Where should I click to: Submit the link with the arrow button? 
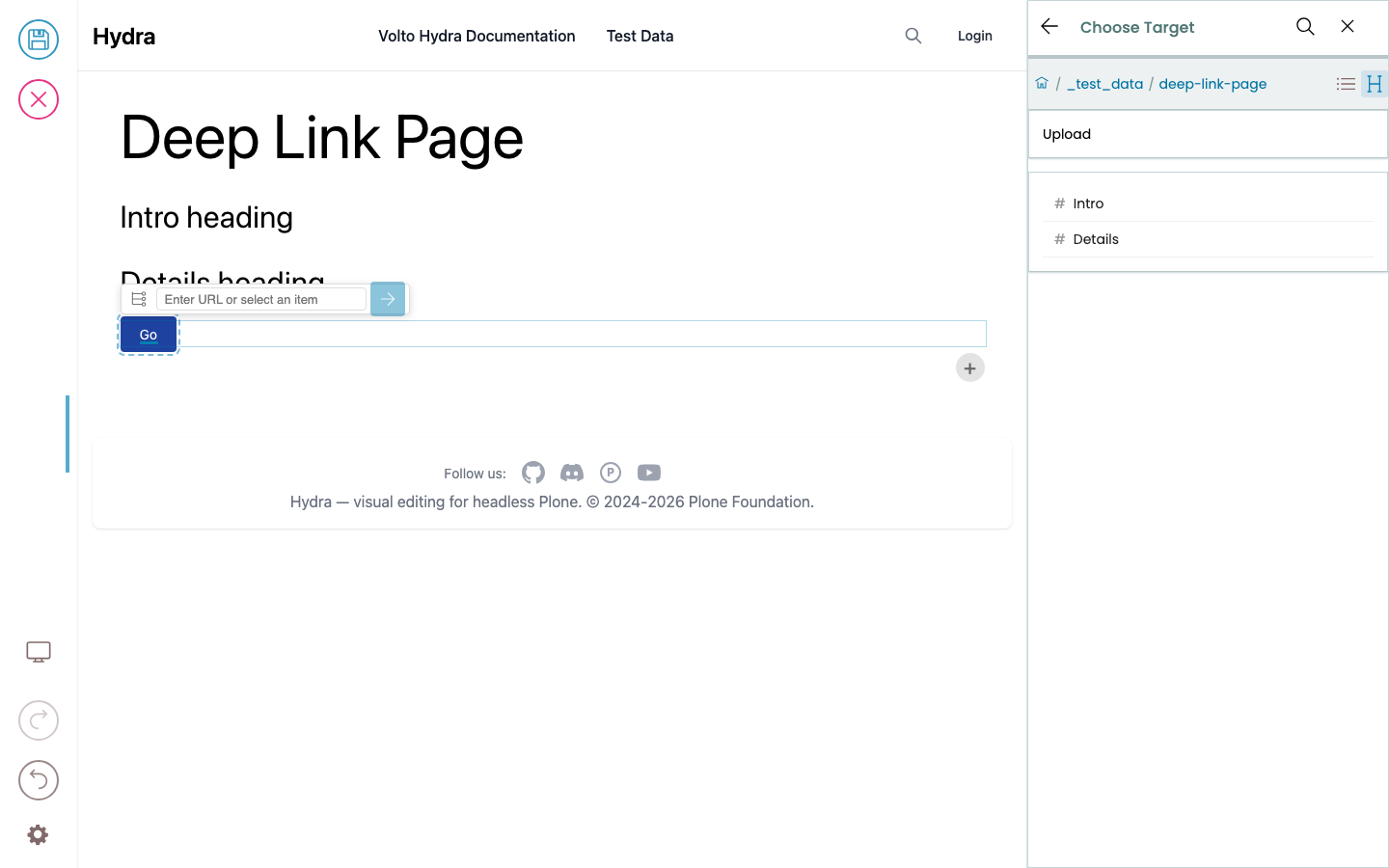(x=388, y=299)
